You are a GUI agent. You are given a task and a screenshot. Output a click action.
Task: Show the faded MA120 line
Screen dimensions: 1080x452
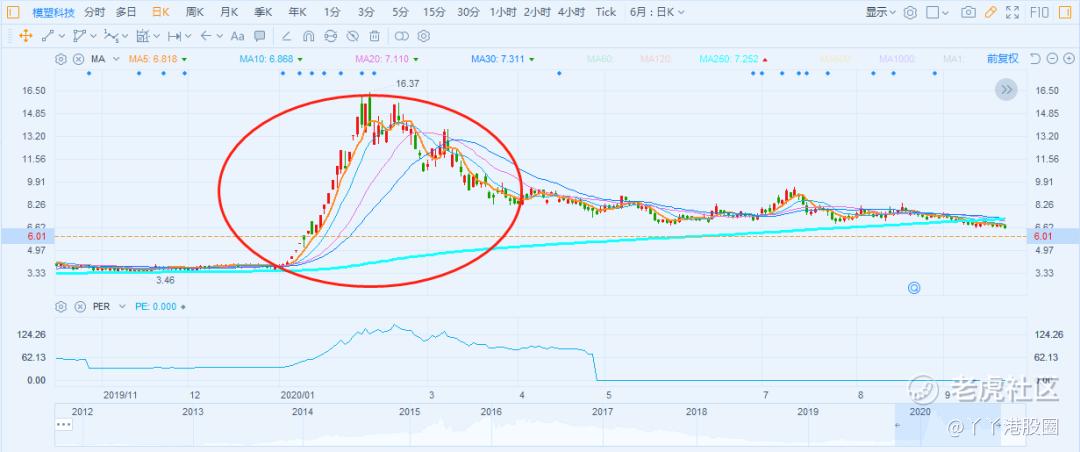(x=655, y=59)
